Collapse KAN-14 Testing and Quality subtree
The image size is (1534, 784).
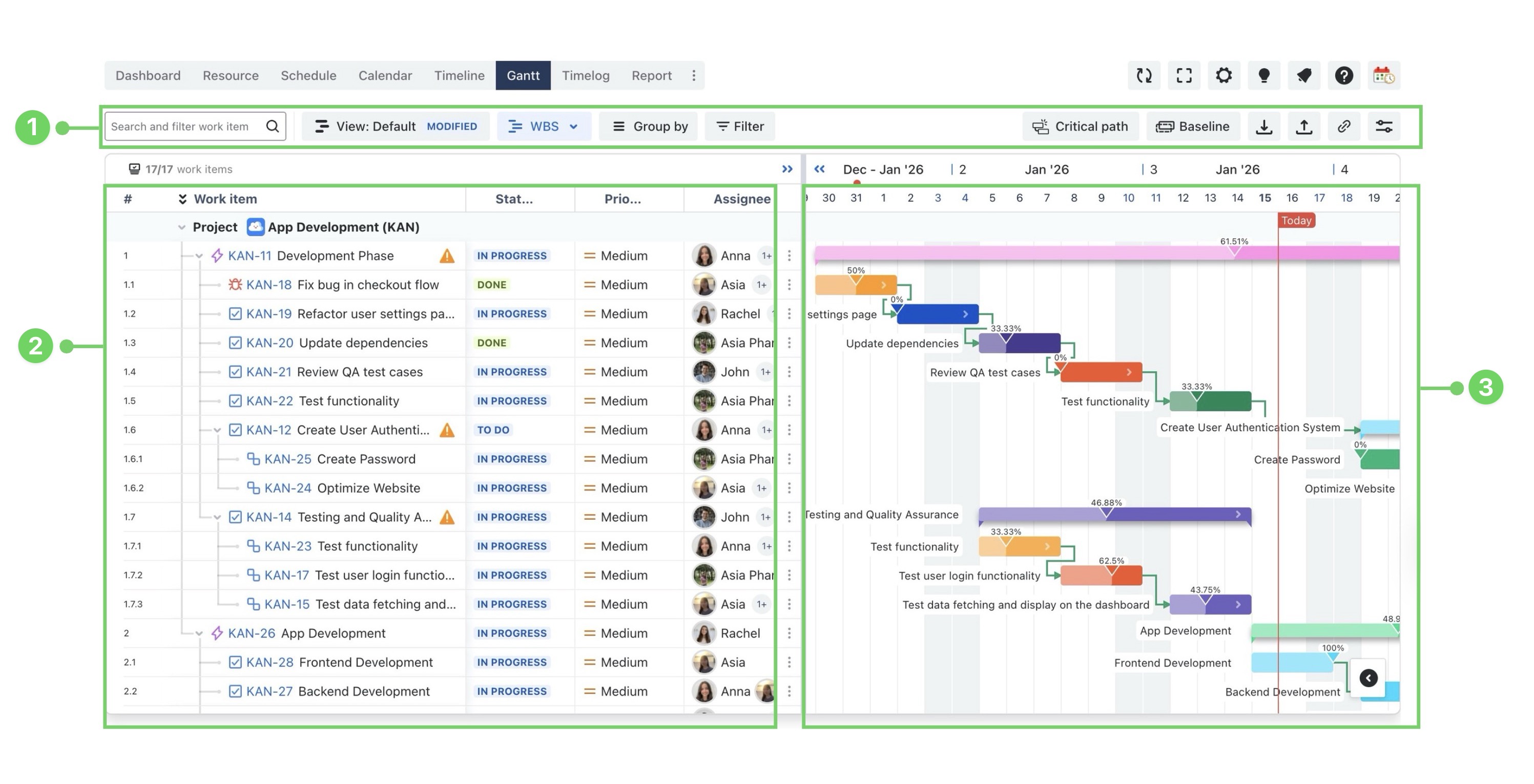point(217,517)
